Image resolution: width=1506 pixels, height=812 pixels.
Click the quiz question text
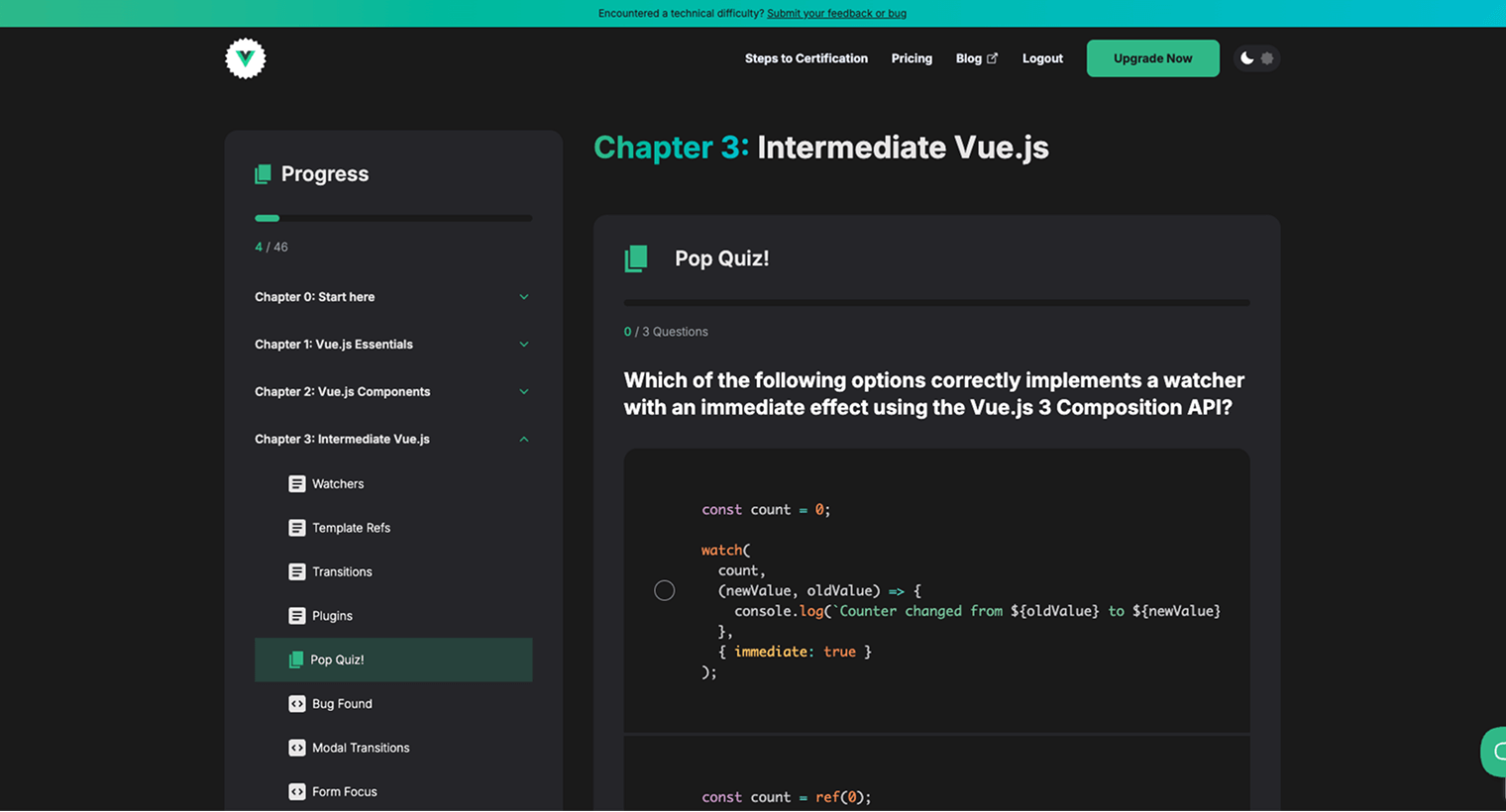tap(934, 394)
